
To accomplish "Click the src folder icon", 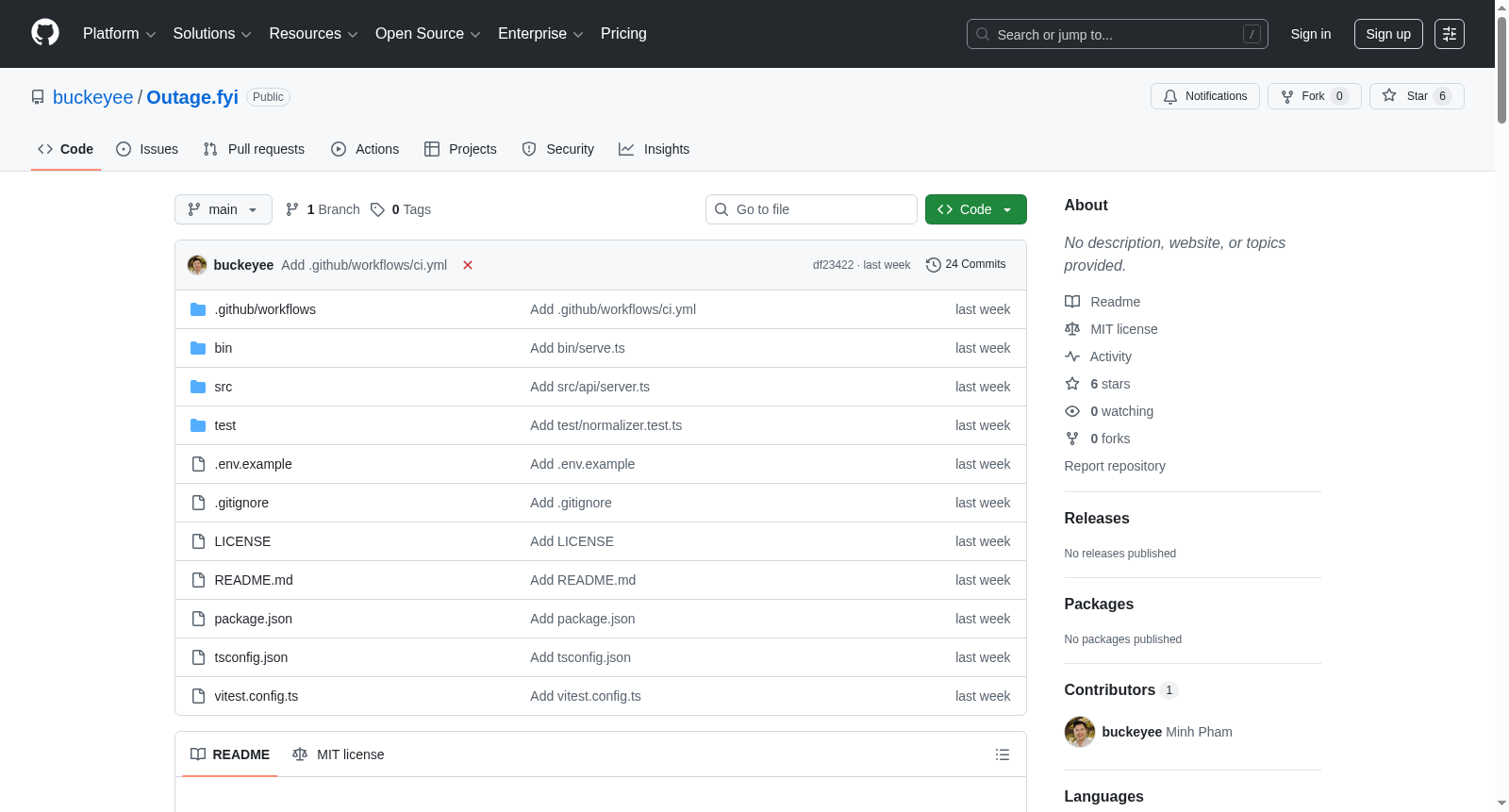I will (x=198, y=387).
